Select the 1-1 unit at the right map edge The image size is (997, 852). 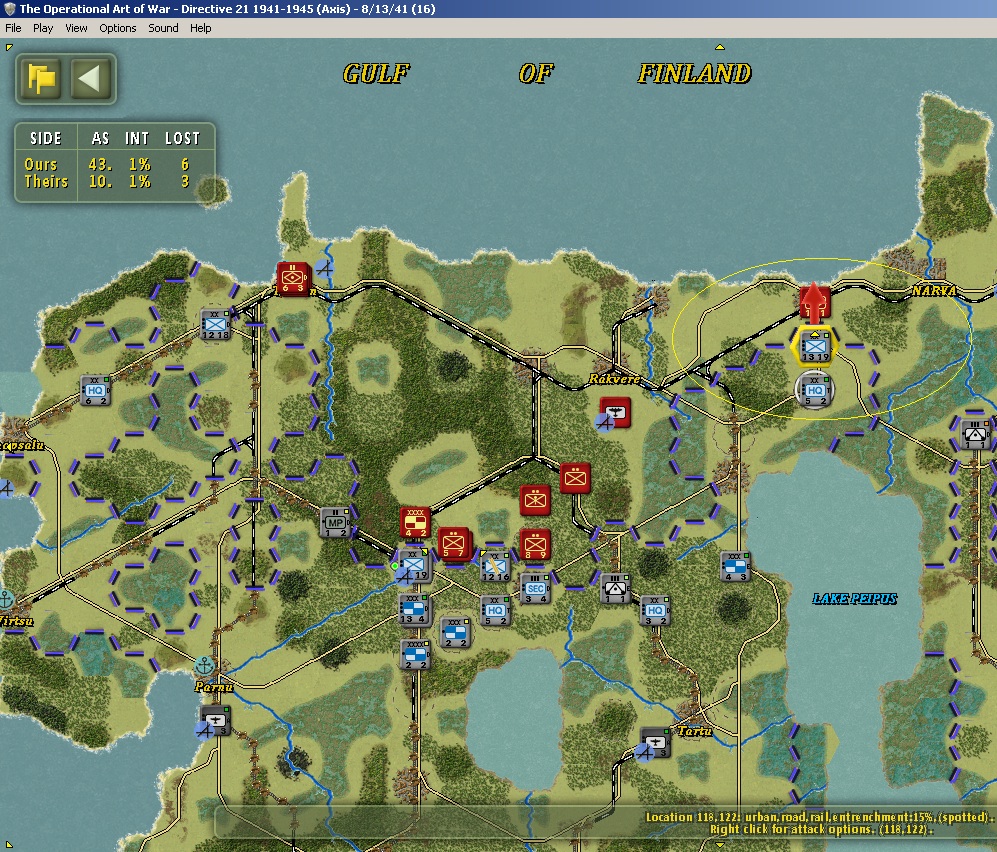coord(975,434)
